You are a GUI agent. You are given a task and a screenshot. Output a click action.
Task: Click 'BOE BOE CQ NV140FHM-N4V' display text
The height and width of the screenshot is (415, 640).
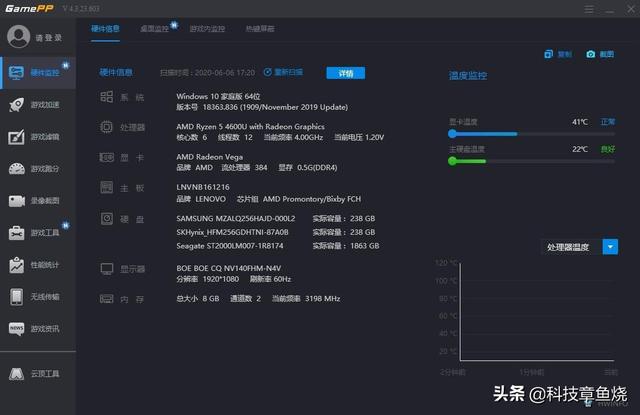click(x=229, y=268)
